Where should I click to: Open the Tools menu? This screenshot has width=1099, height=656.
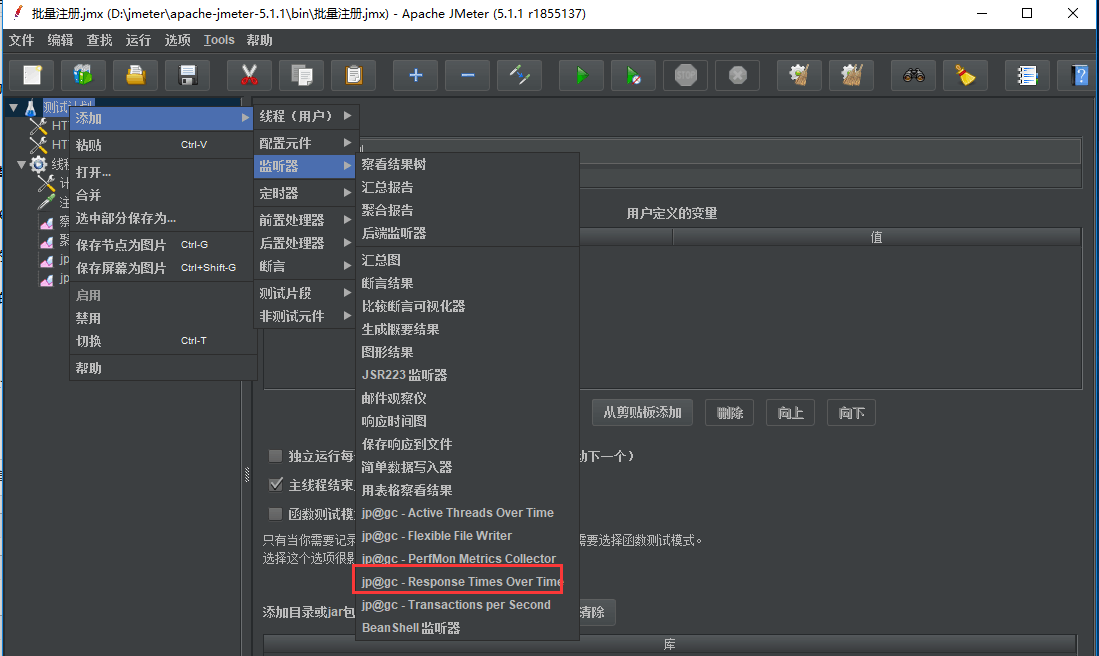point(219,40)
